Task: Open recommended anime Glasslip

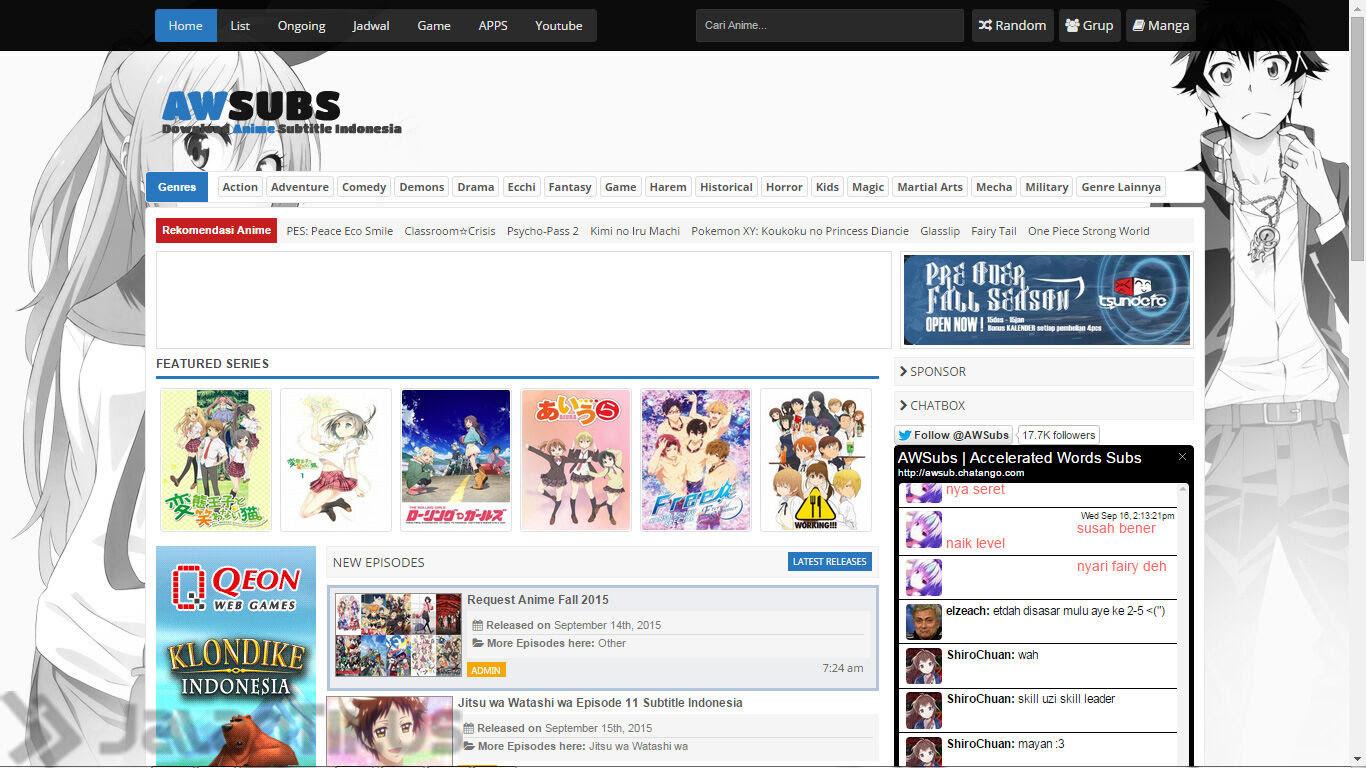Action: pos(940,231)
